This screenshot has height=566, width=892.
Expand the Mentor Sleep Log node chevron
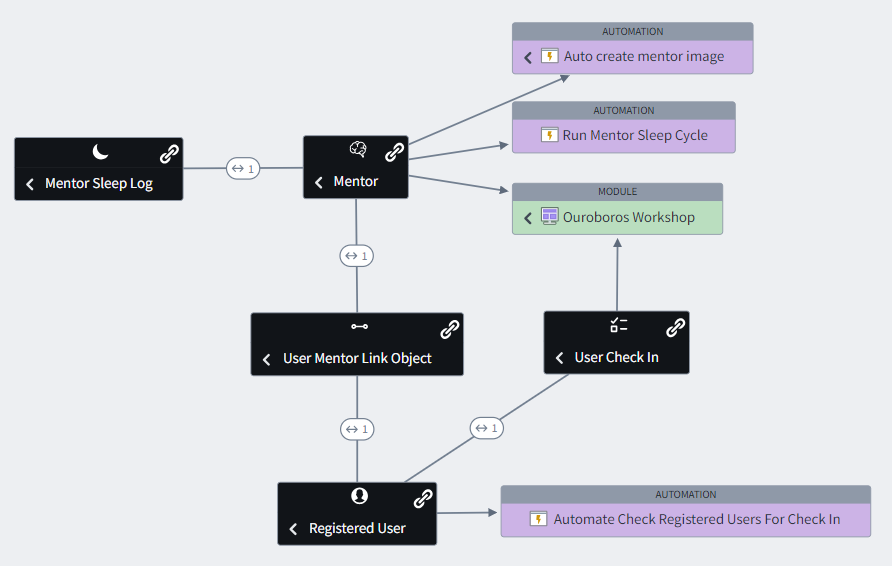coord(30,184)
